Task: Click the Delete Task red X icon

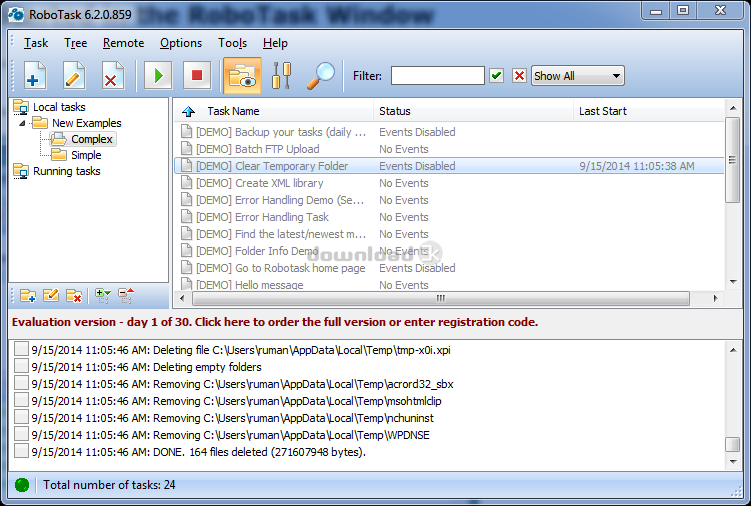Action: point(112,76)
